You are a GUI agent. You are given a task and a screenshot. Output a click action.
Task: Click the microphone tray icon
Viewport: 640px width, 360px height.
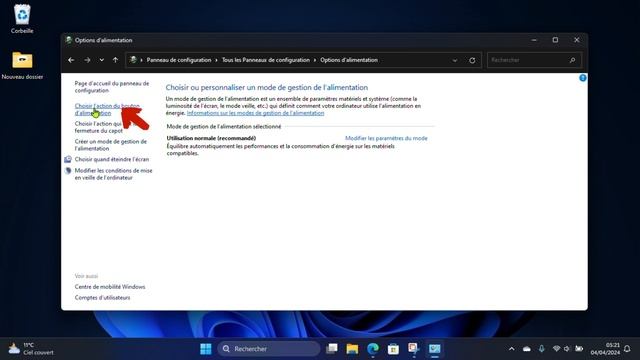[x=541, y=349]
